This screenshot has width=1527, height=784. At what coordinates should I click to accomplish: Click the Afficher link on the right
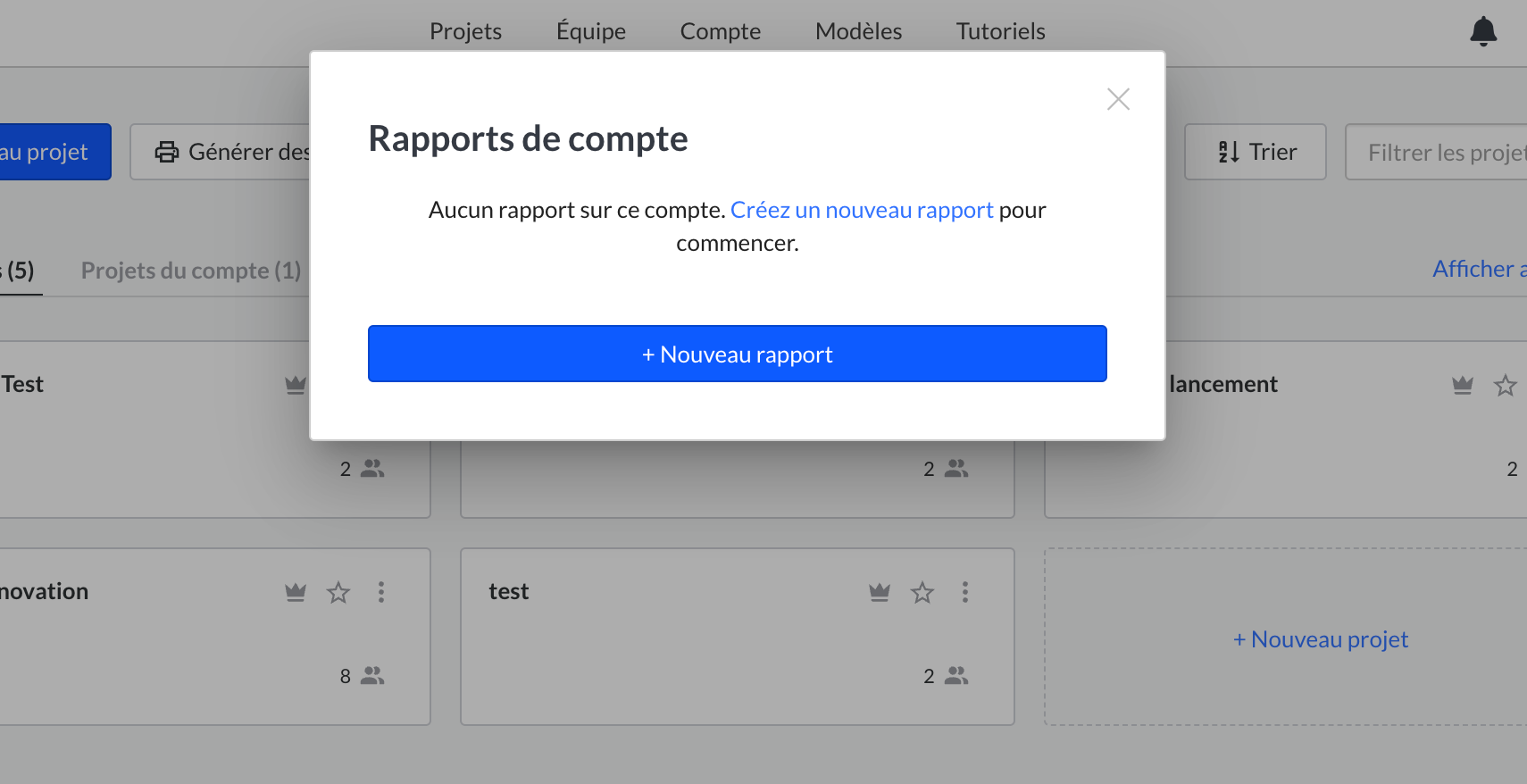coord(1479,269)
